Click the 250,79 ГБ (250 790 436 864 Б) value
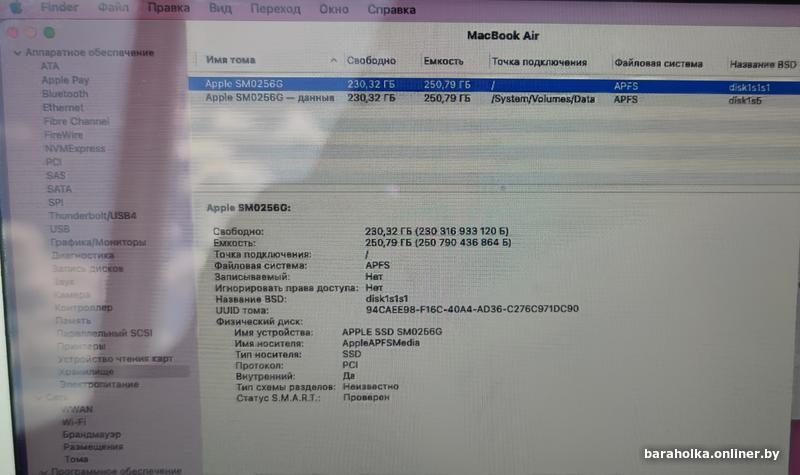This screenshot has width=800, height=475. tap(438, 242)
